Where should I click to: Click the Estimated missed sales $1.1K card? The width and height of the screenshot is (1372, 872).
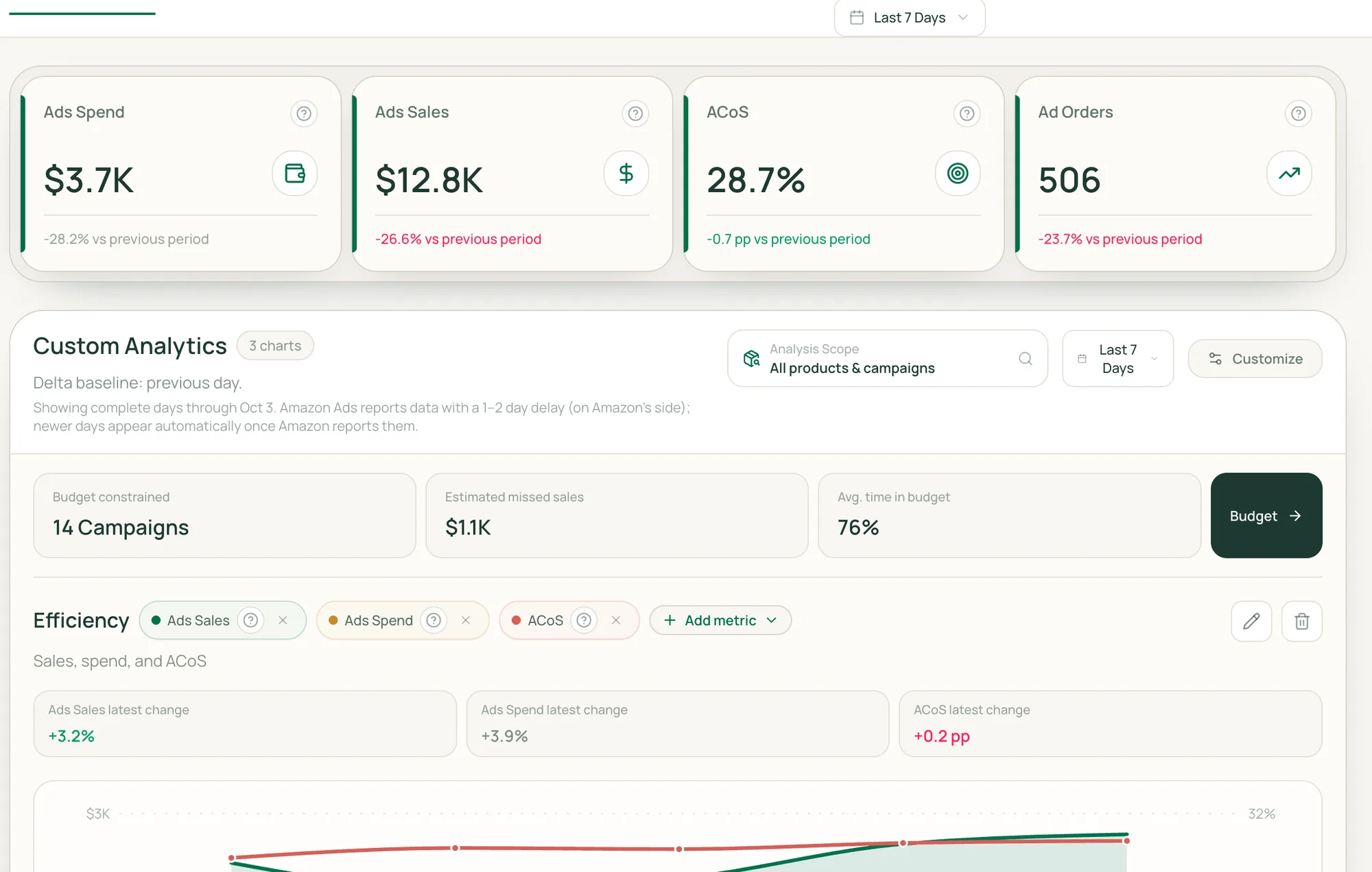(617, 515)
